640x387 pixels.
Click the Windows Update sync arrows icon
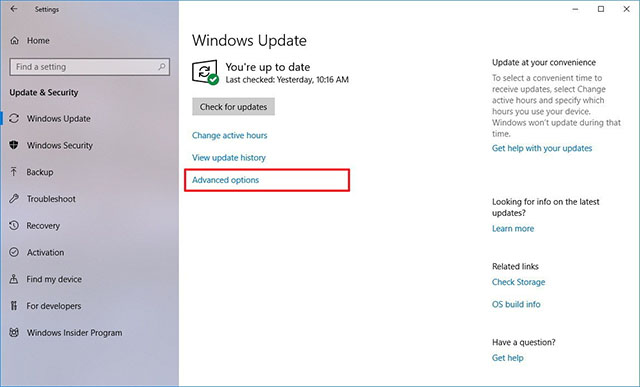coord(14,118)
